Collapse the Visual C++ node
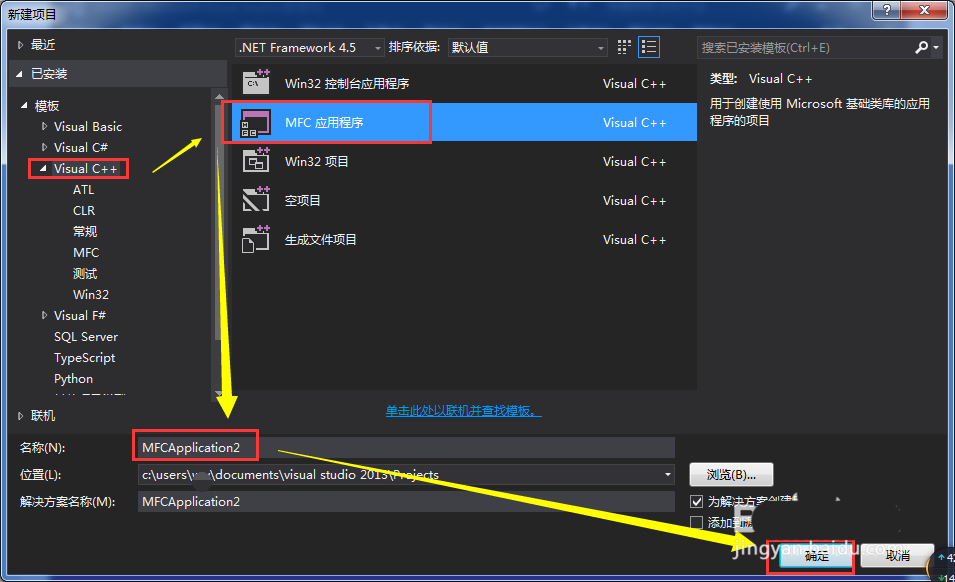 pos(43,169)
